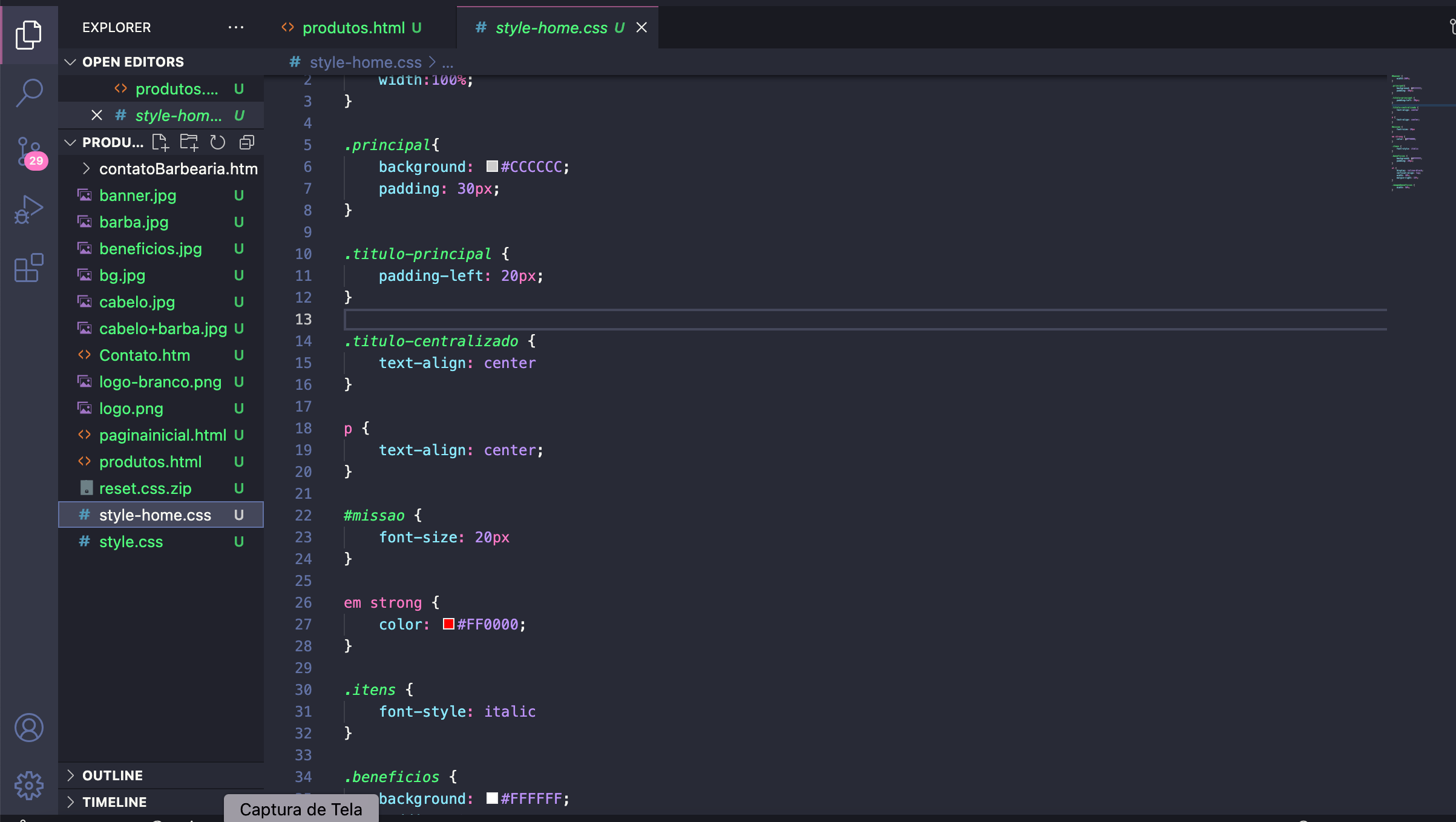The image size is (1456, 822).
Task: Open the Run and Debug view
Action: coord(28,209)
